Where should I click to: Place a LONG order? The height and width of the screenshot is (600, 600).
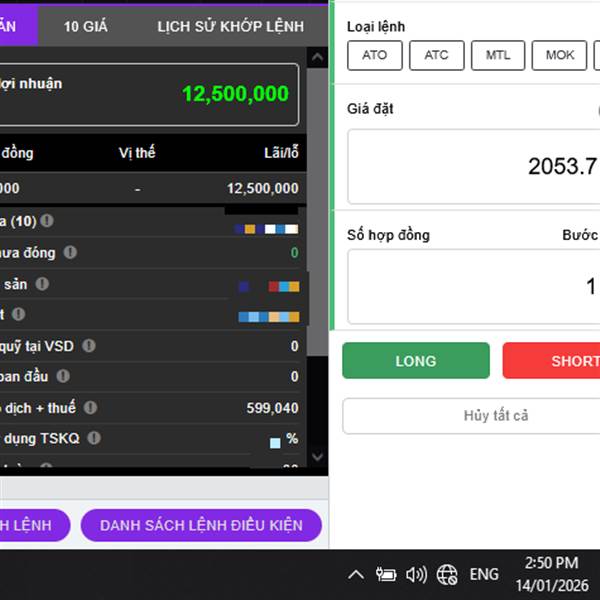tap(416, 360)
